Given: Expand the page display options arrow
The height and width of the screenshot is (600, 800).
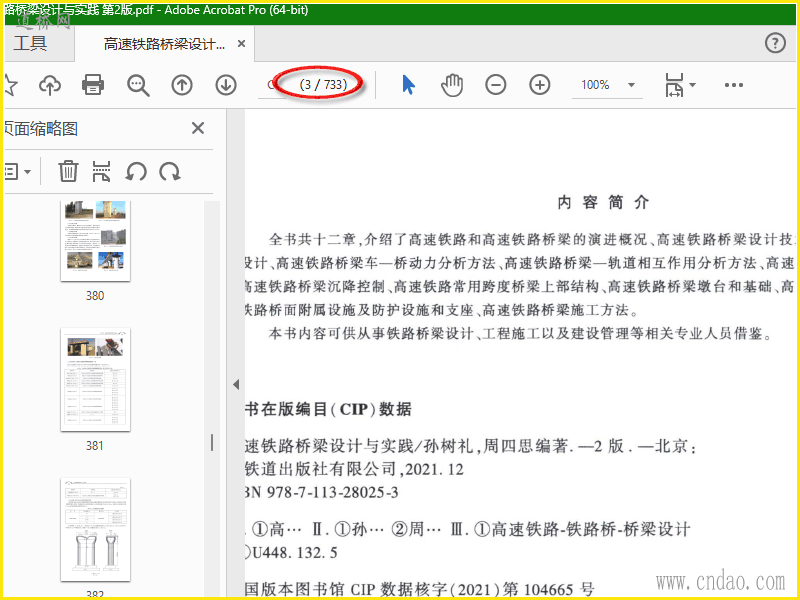Looking at the screenshot, I should coord(692,85).
